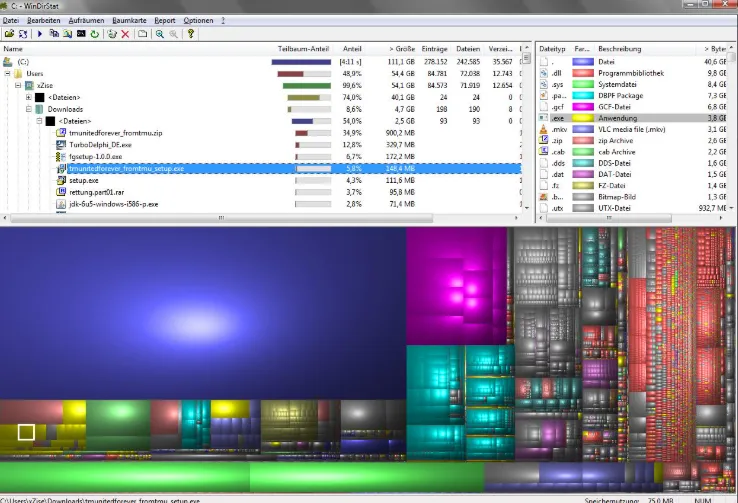
Task: Open the Aufräumen menu
Action: click(87, 20)
